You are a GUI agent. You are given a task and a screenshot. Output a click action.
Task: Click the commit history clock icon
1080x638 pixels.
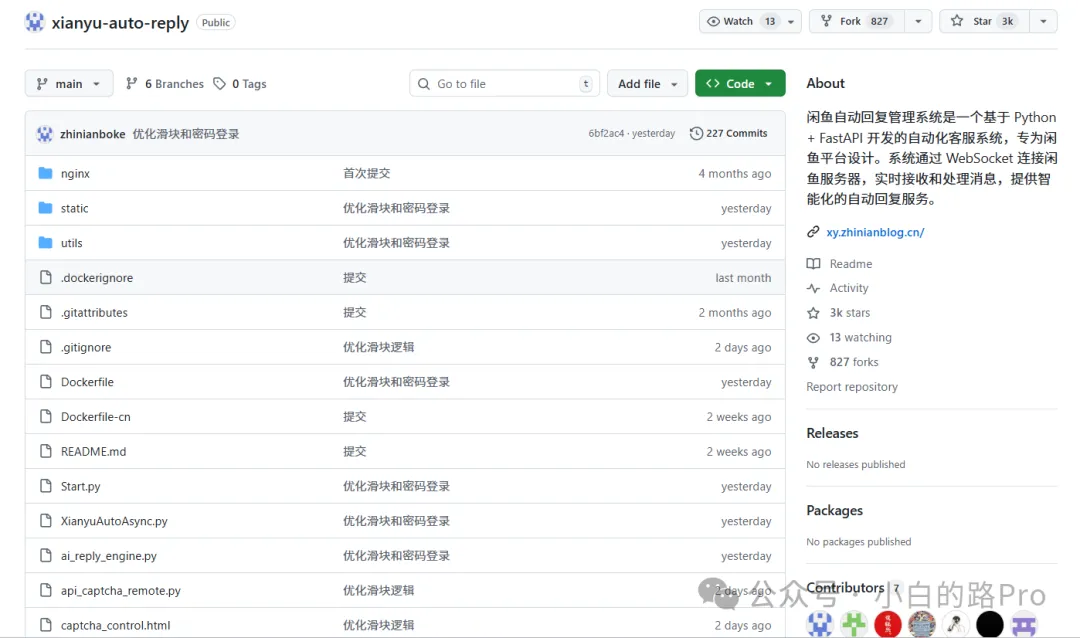point(696,134)
